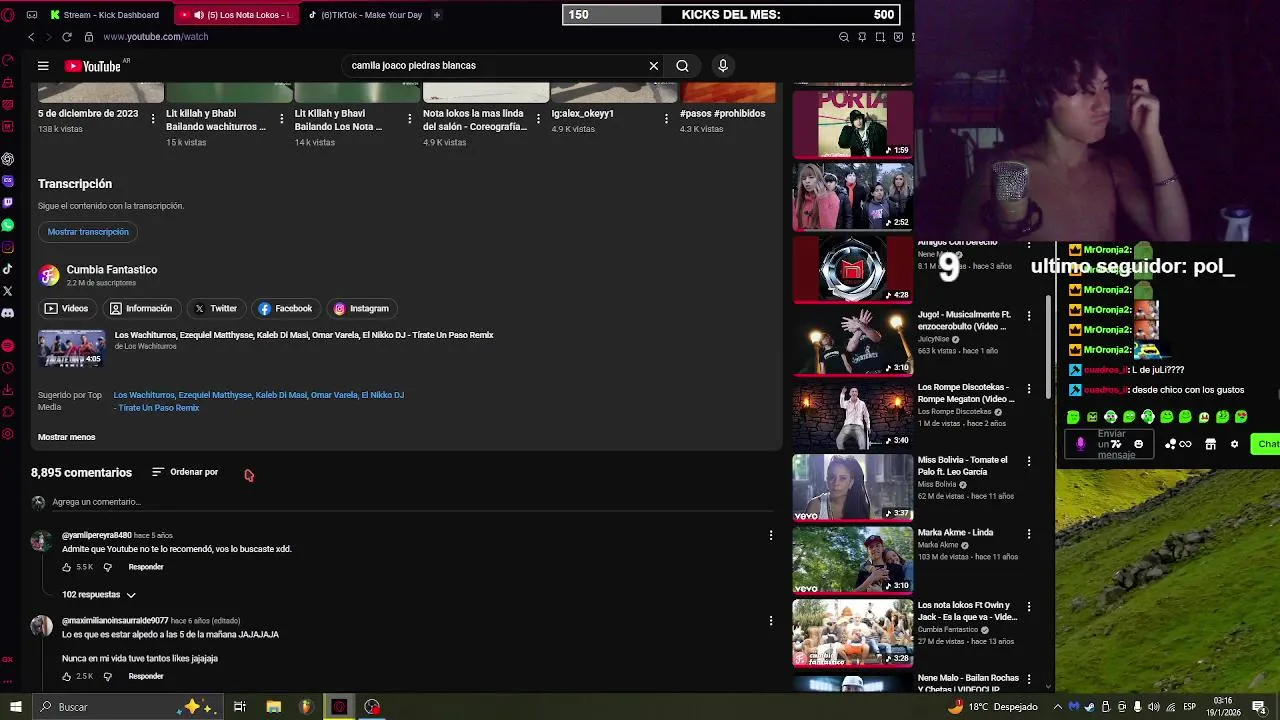Open menu for Lit Killah y Bhabi wachiturros video
This screenshot has width=1280, height=720.
click(281, 119)
